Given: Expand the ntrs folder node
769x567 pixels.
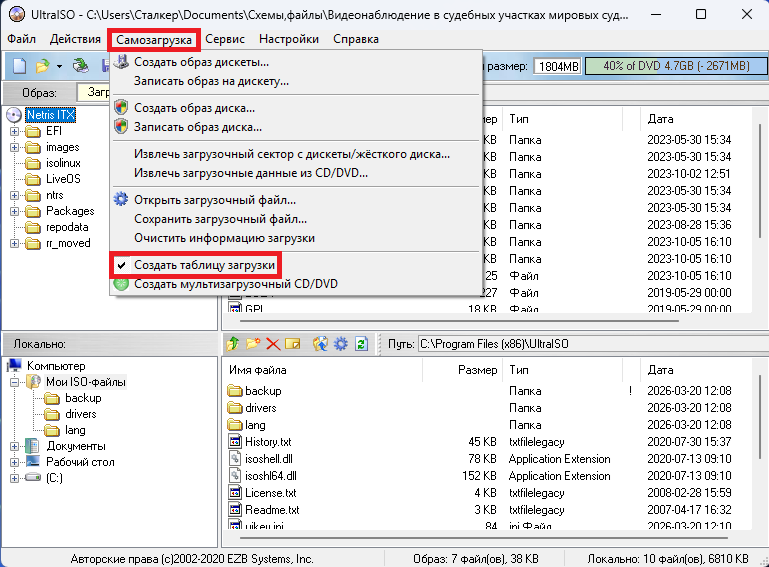Looking at the screenshot, I should [x=14, y=195].
